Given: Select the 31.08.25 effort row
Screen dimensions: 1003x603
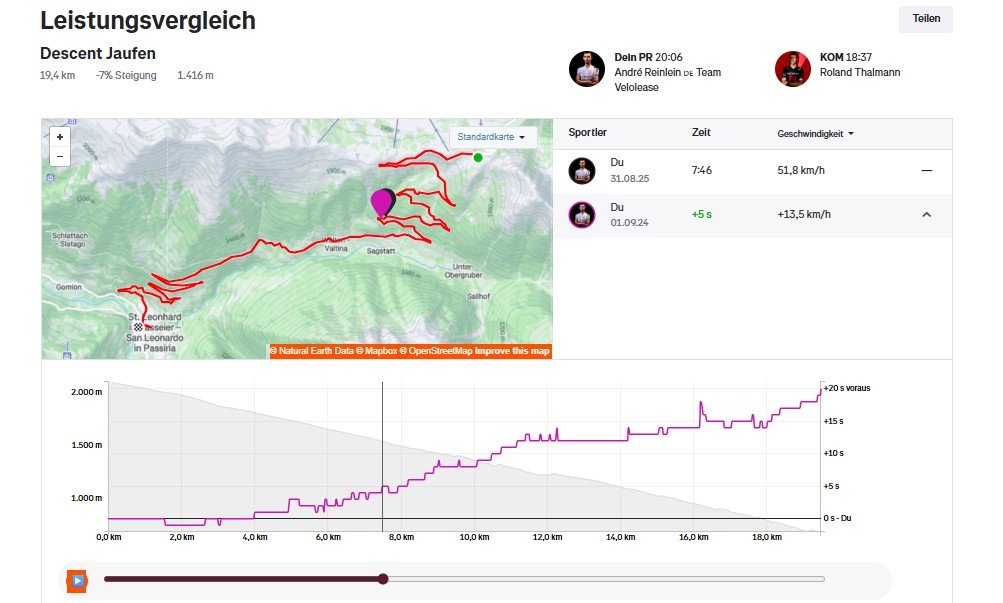Looking at the screenshot, I should [x=750, y=170].
